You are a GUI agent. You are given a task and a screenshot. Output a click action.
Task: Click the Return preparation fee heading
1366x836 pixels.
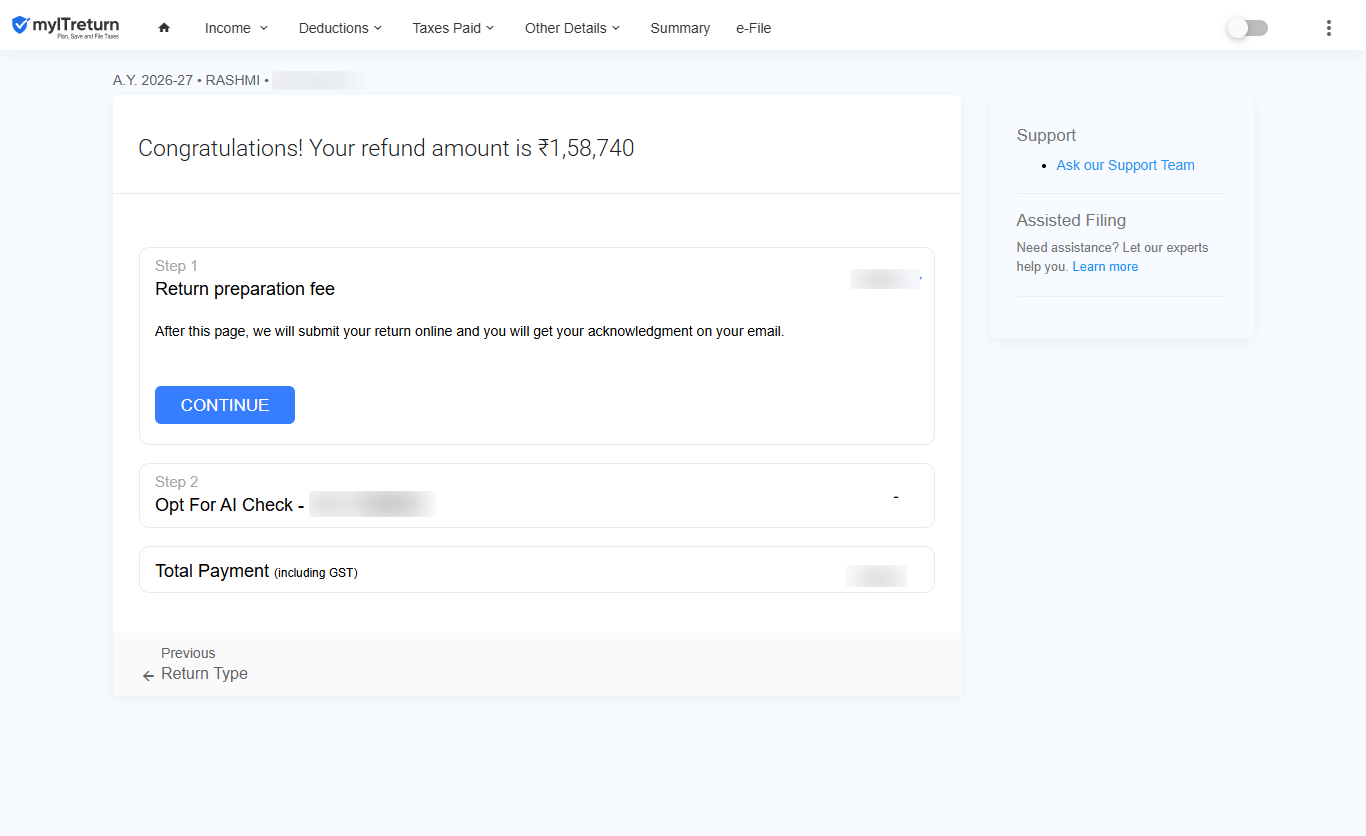point(245,289)
